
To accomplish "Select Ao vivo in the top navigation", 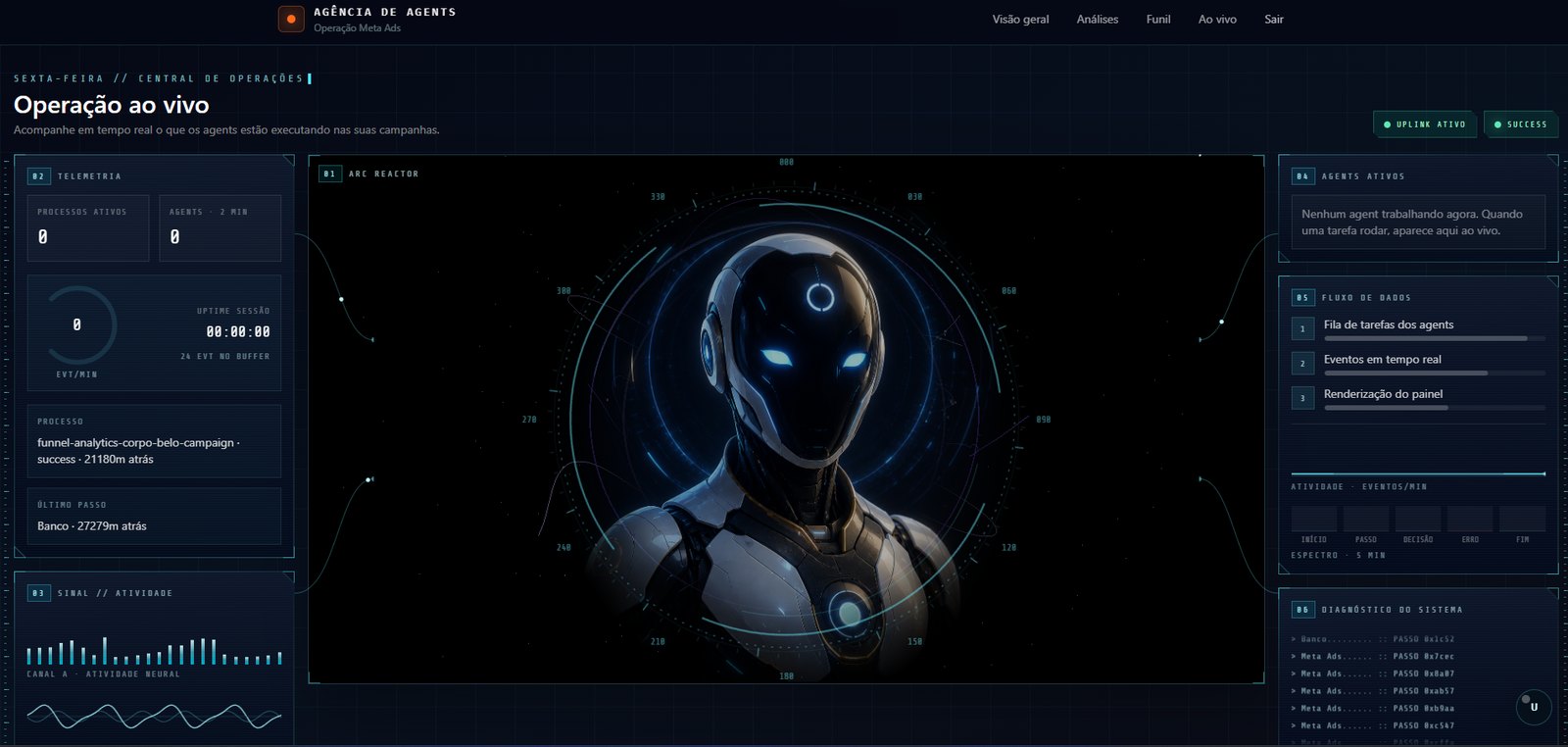I will pos(1217,20).
